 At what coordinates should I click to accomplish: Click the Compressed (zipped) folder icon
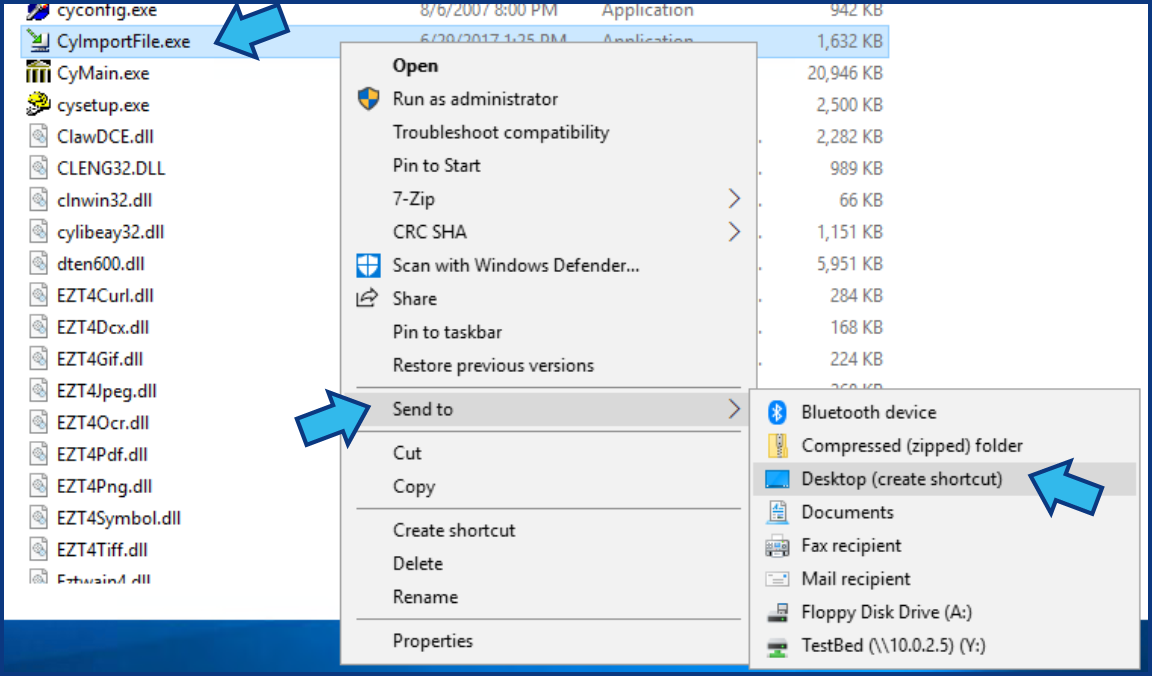click(777, 445)
